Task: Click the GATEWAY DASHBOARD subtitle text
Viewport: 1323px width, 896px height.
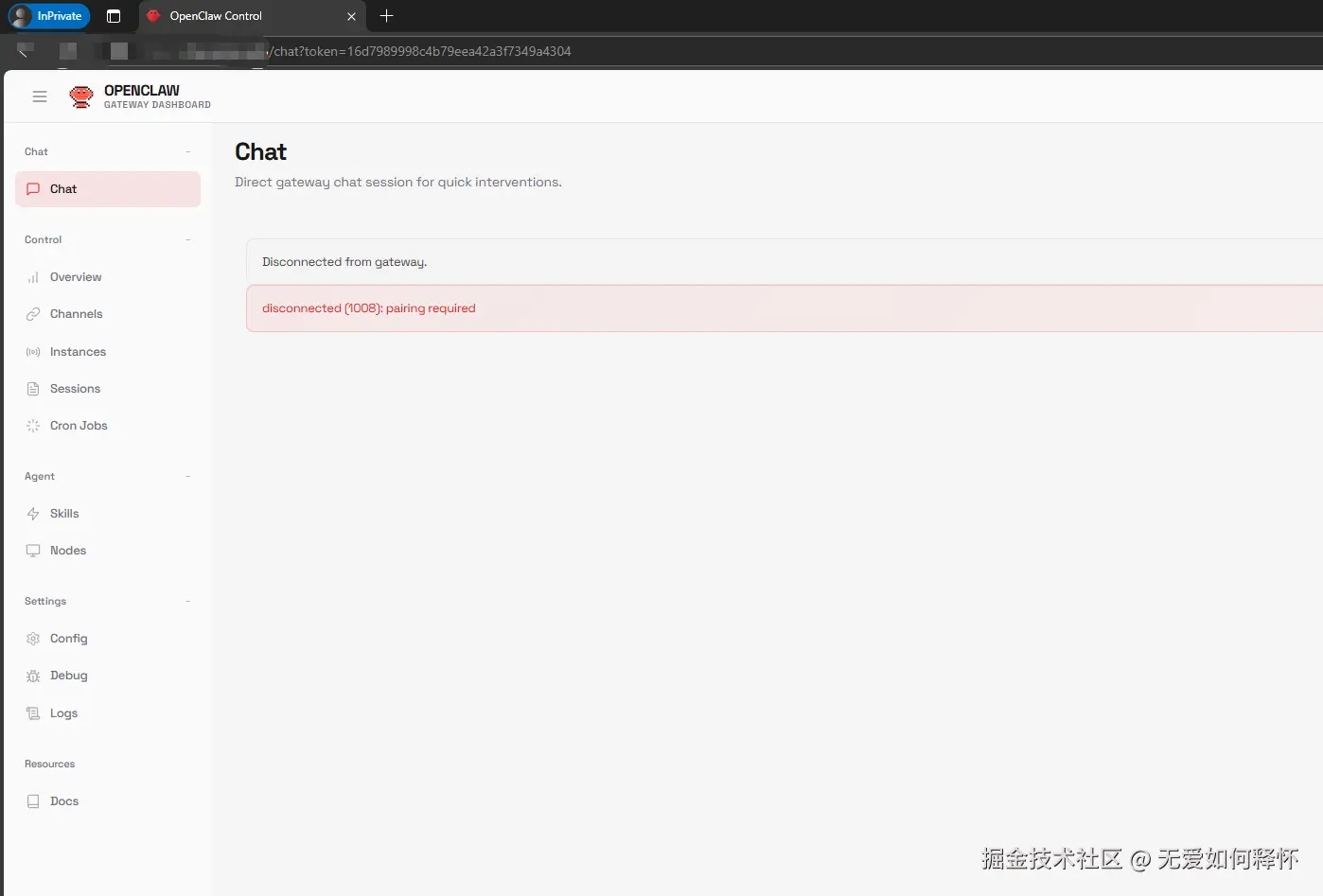Action: pyautogui.click(x=157, y=105)
